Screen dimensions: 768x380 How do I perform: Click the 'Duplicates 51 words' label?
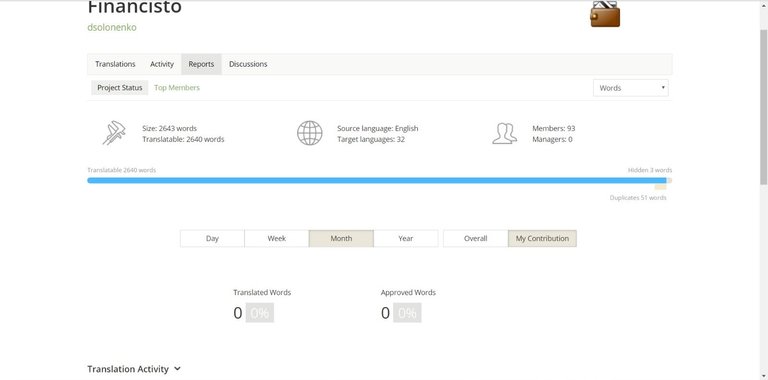click(638, 198)
